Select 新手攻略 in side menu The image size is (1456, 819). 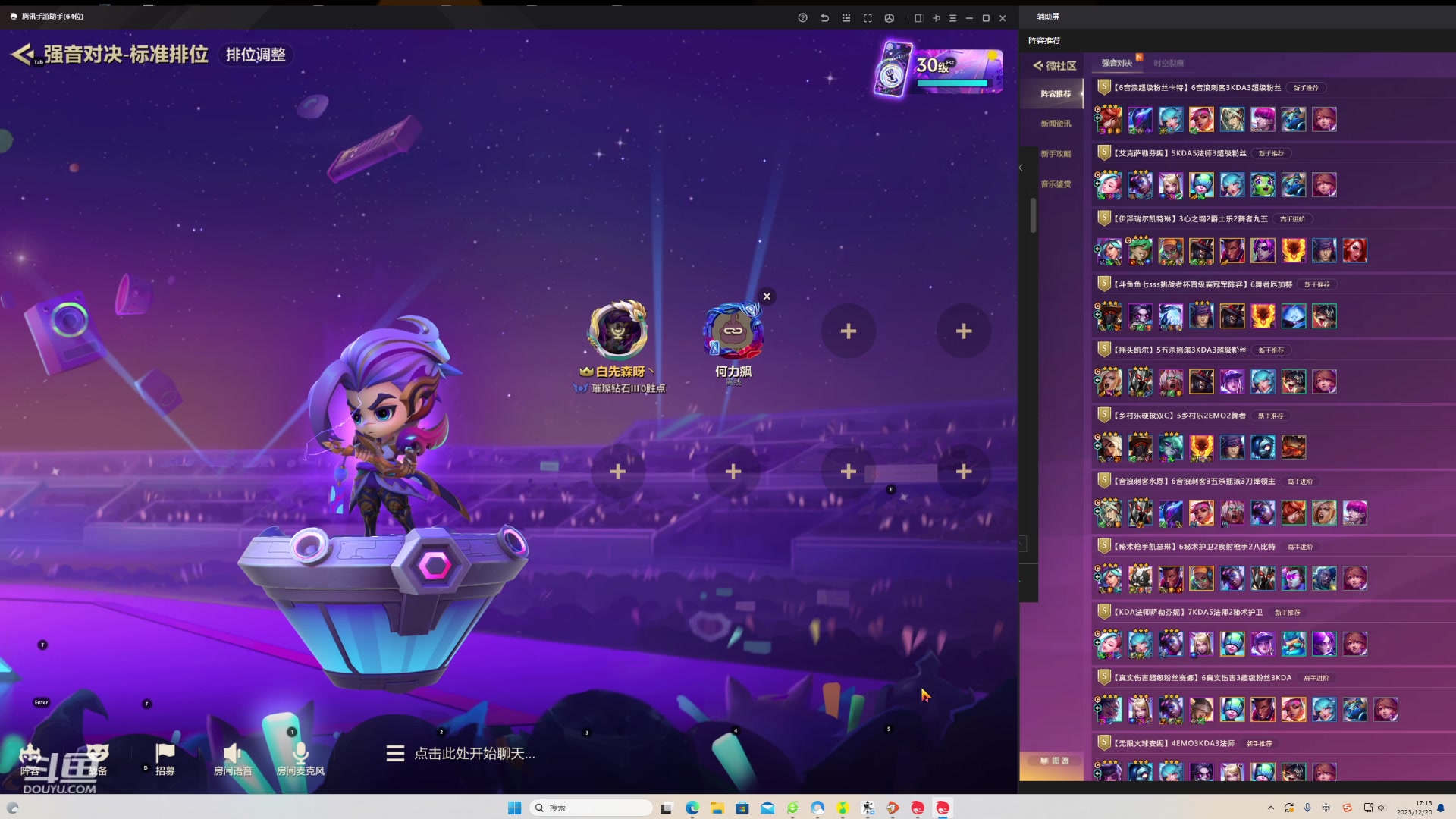pos(1056,154)
